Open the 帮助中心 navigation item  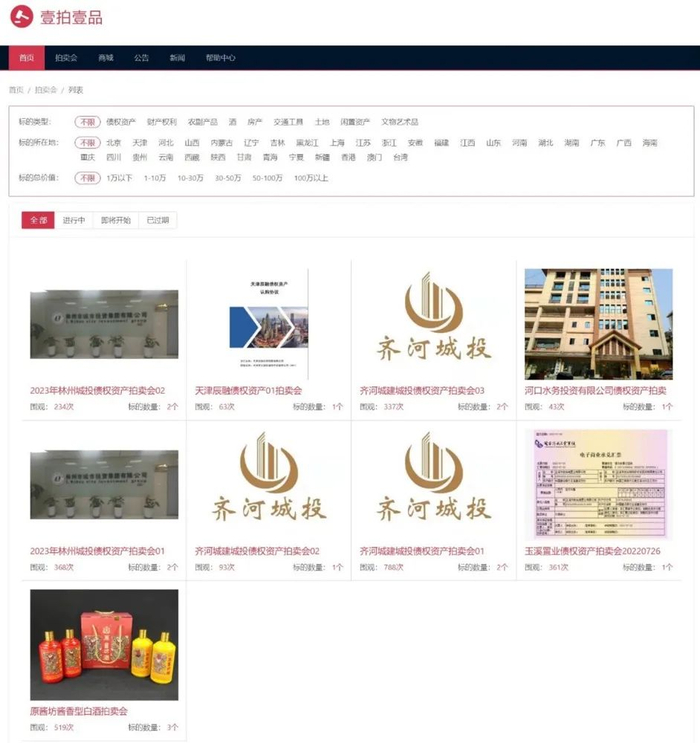[220, 58]
